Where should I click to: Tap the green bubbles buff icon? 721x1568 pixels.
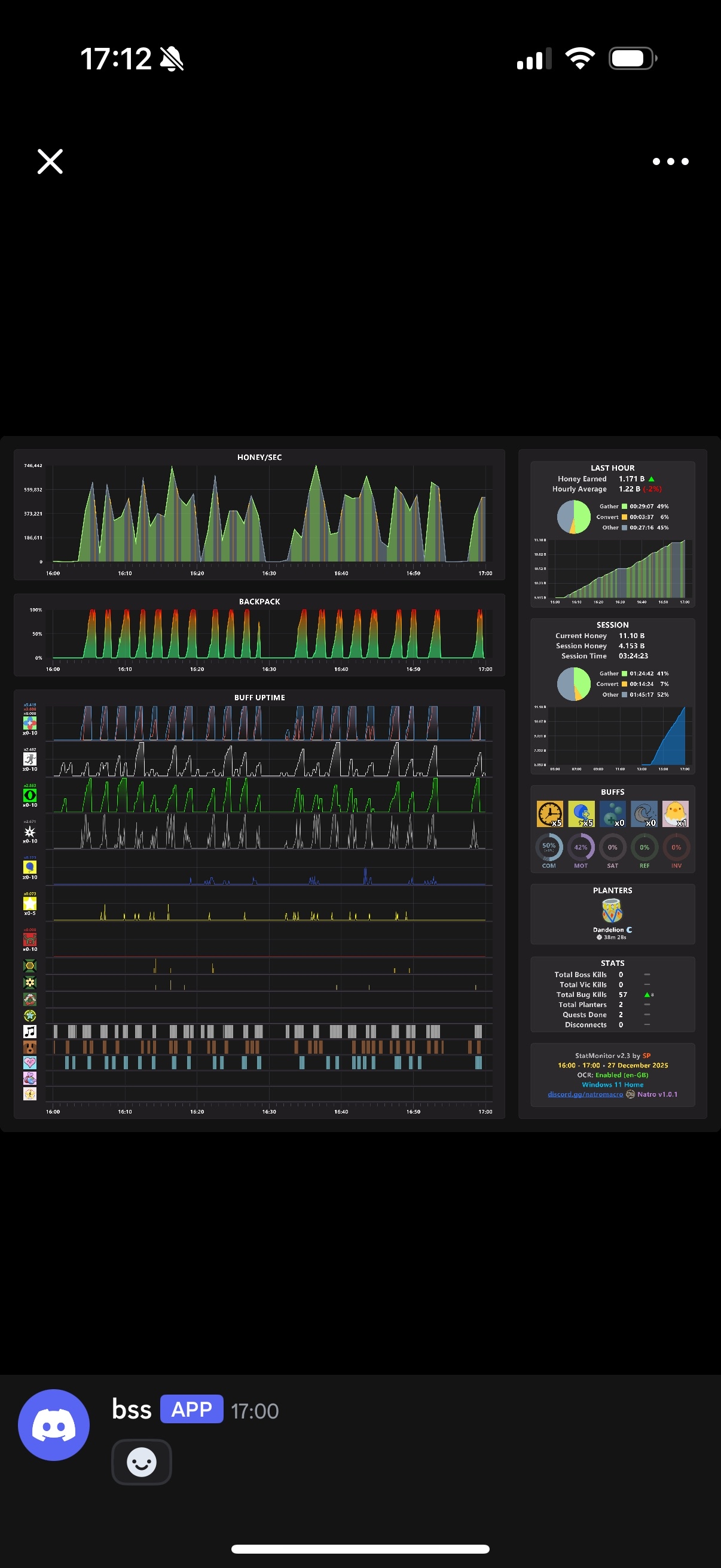613,814
